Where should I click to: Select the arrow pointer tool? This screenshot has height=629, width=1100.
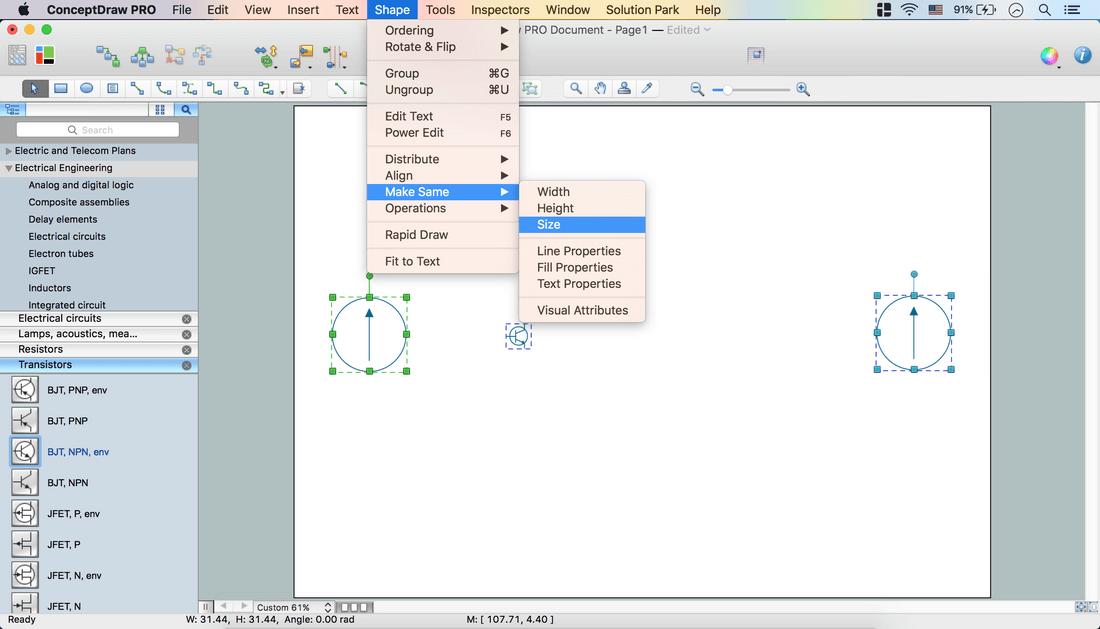coord(34,89)
